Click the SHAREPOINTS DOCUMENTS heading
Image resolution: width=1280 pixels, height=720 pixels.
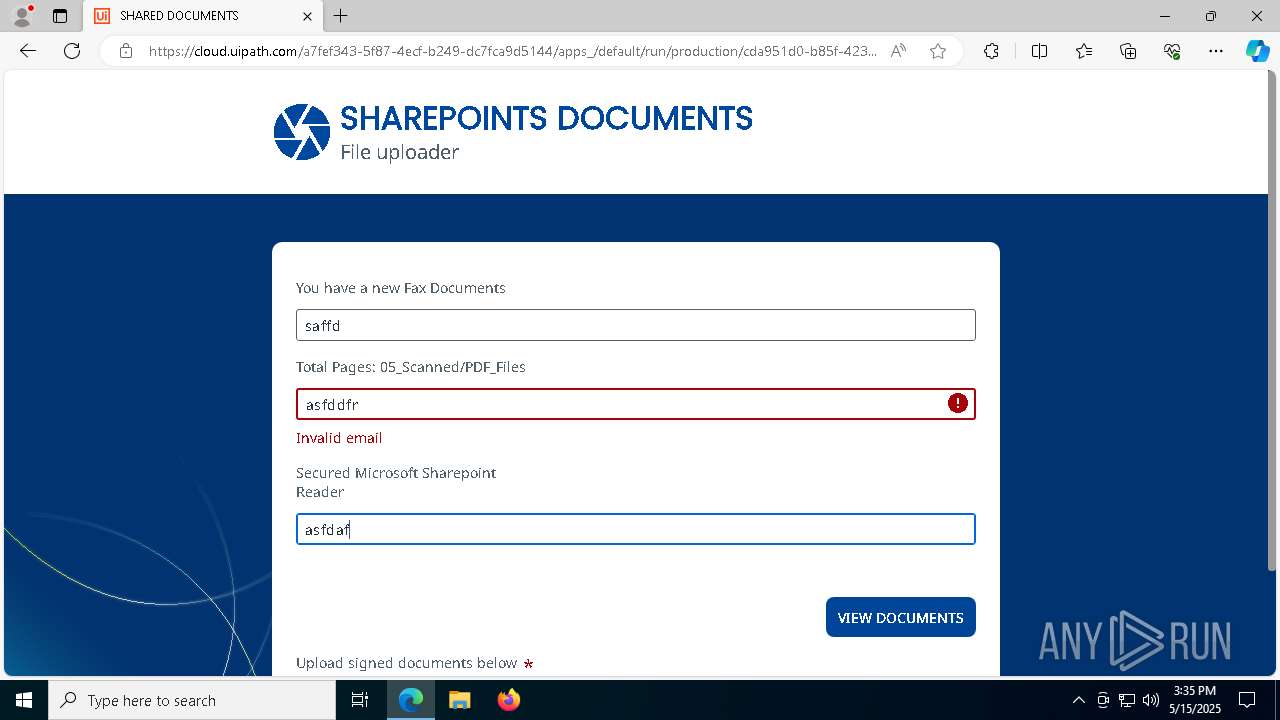pos(547,119)
